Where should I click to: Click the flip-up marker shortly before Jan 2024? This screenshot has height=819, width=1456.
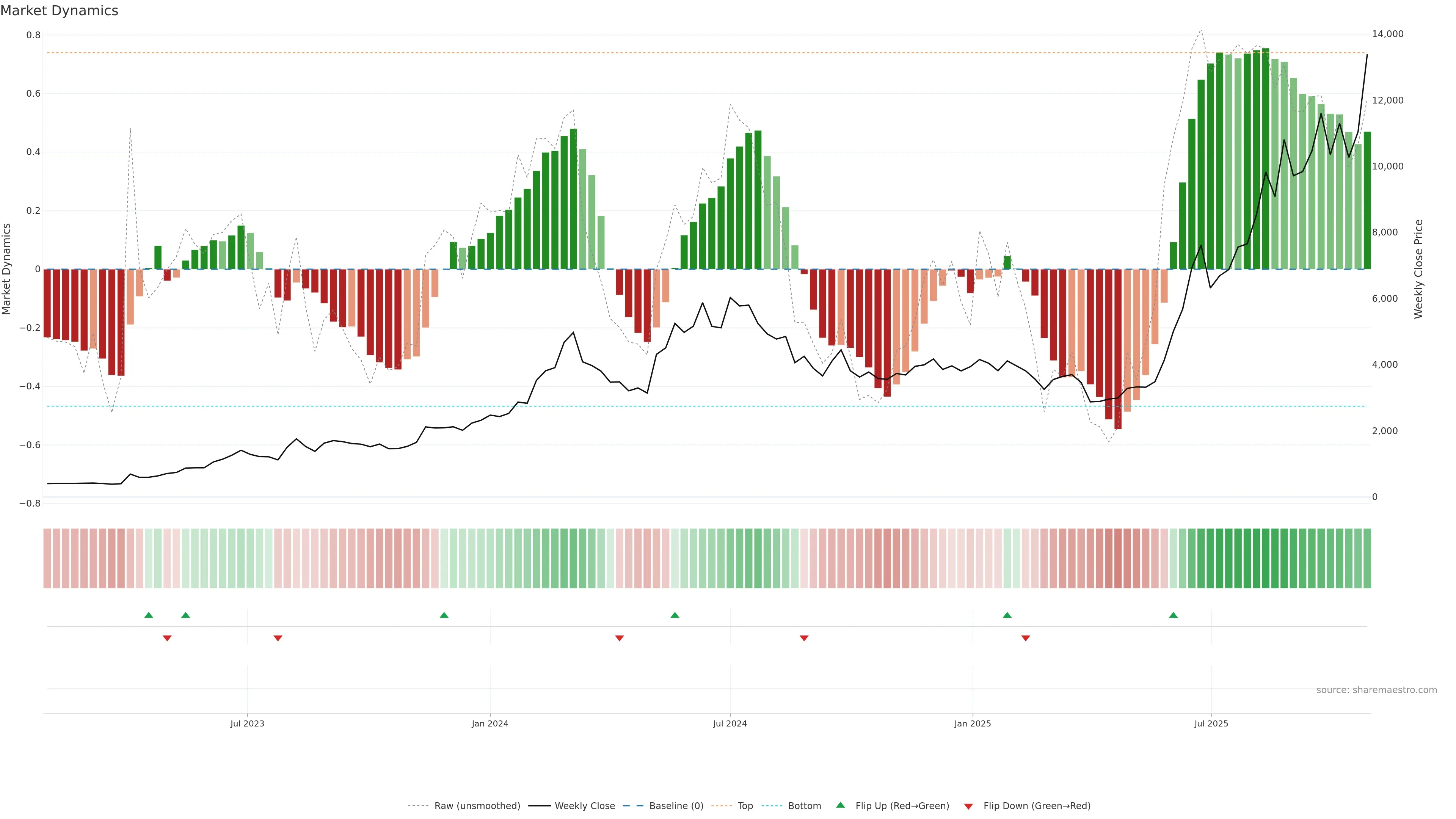(444, 615)
